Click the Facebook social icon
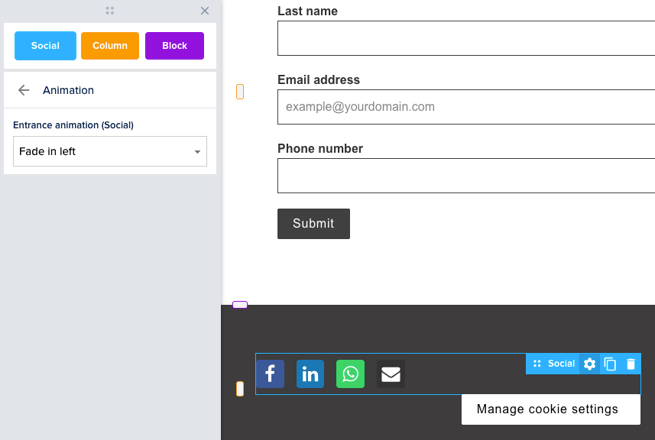The height and width of the screenshot is (440, 655). (270, 374)
